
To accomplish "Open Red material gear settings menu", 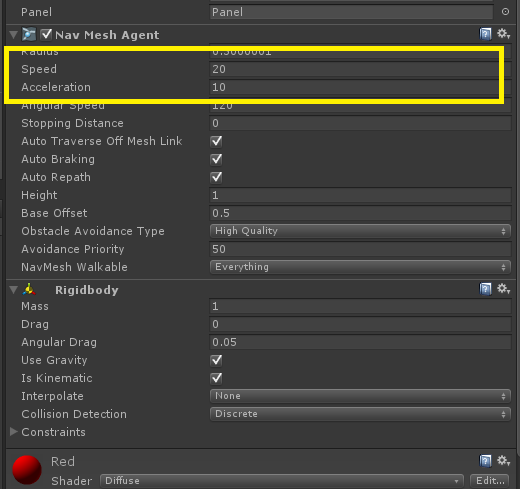I will tap(503, 461).
